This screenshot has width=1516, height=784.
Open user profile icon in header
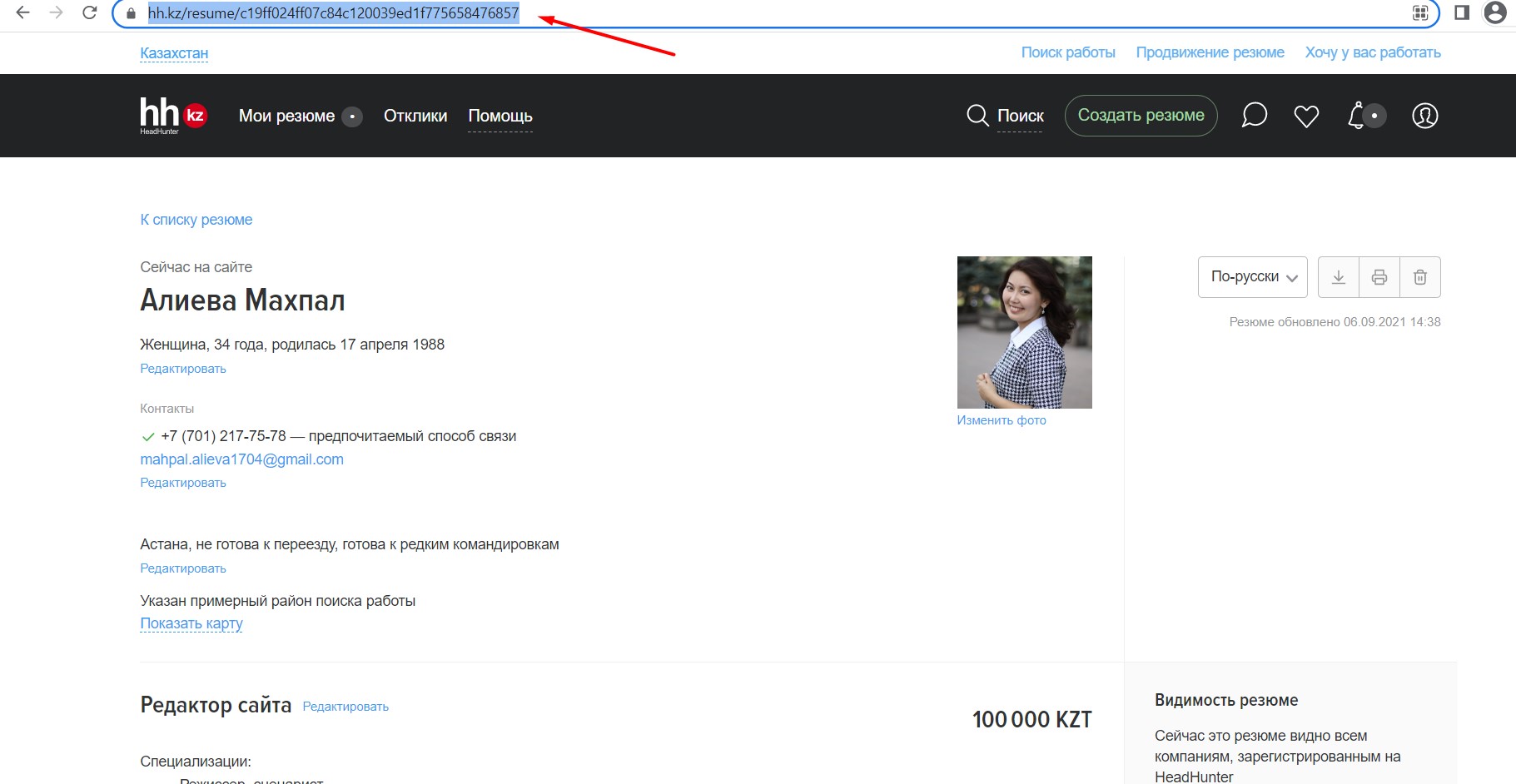1424,116
